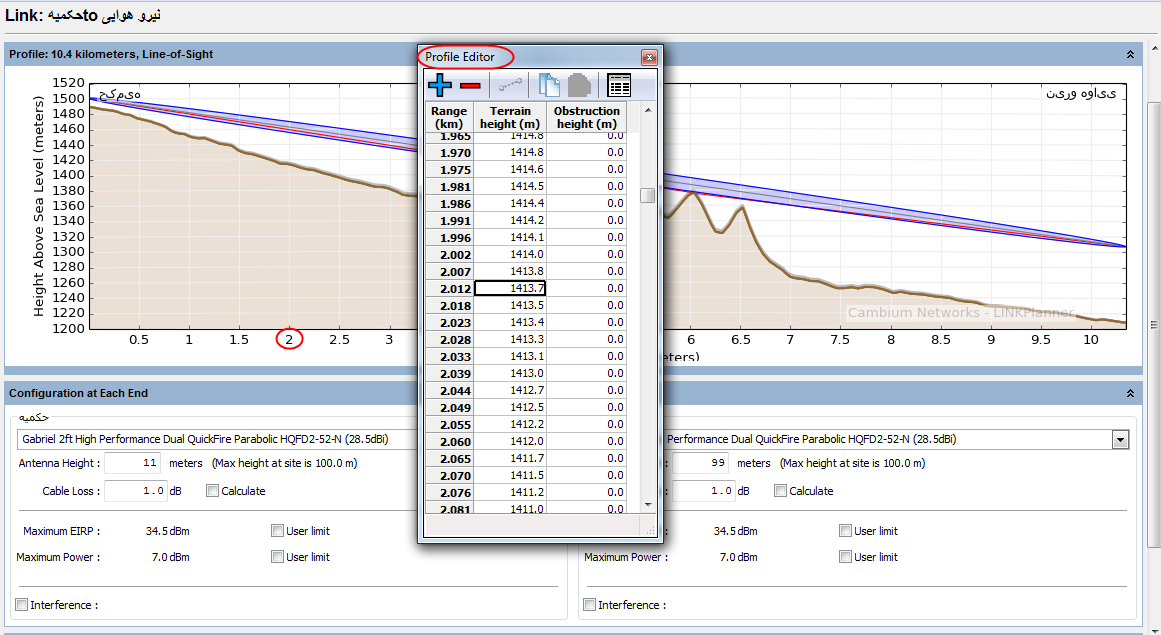The height and width of the screenshot is (635, 1161).
Task: Select terrain height 1414.4 cell
Action: point(509,203)
